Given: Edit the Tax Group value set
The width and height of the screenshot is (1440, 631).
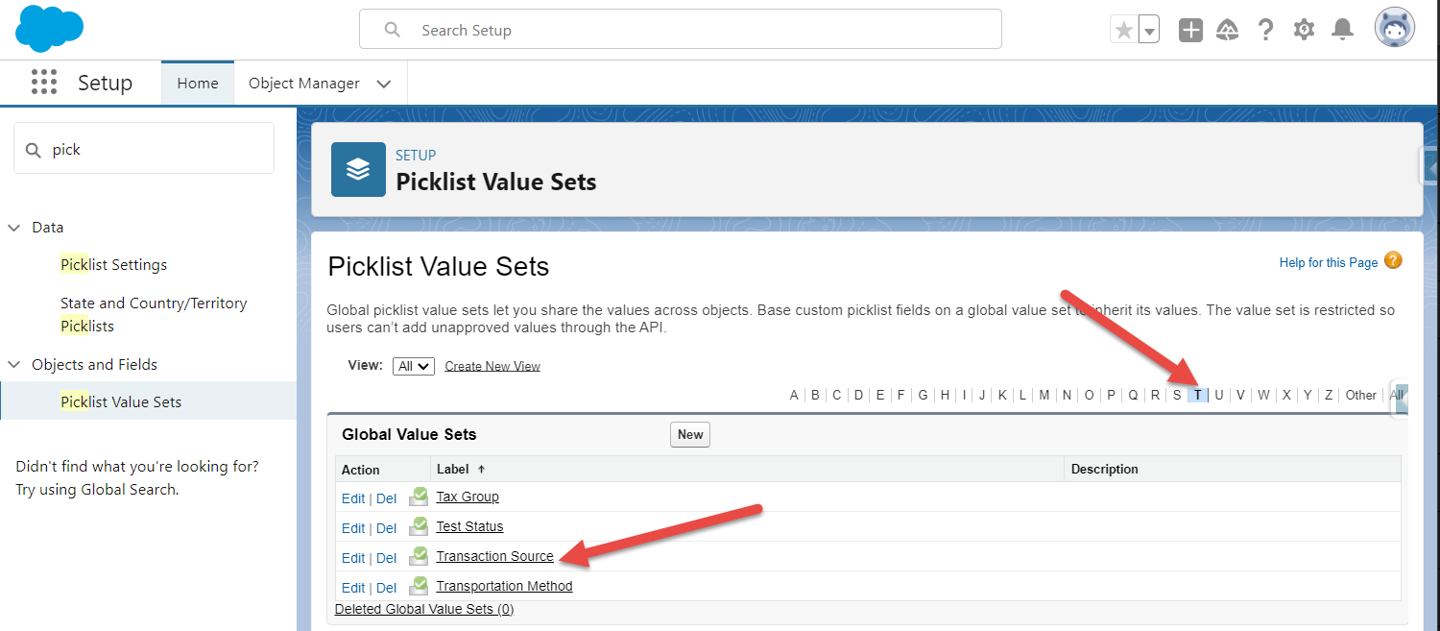Looking at the screenshot, I should pyautogui.click(x=353, y=498).
